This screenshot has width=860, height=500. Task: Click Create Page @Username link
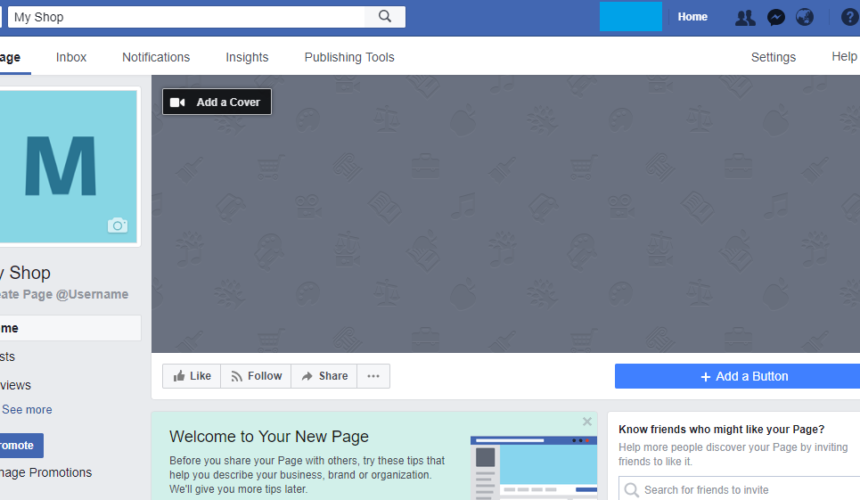(x=64, y=294)
